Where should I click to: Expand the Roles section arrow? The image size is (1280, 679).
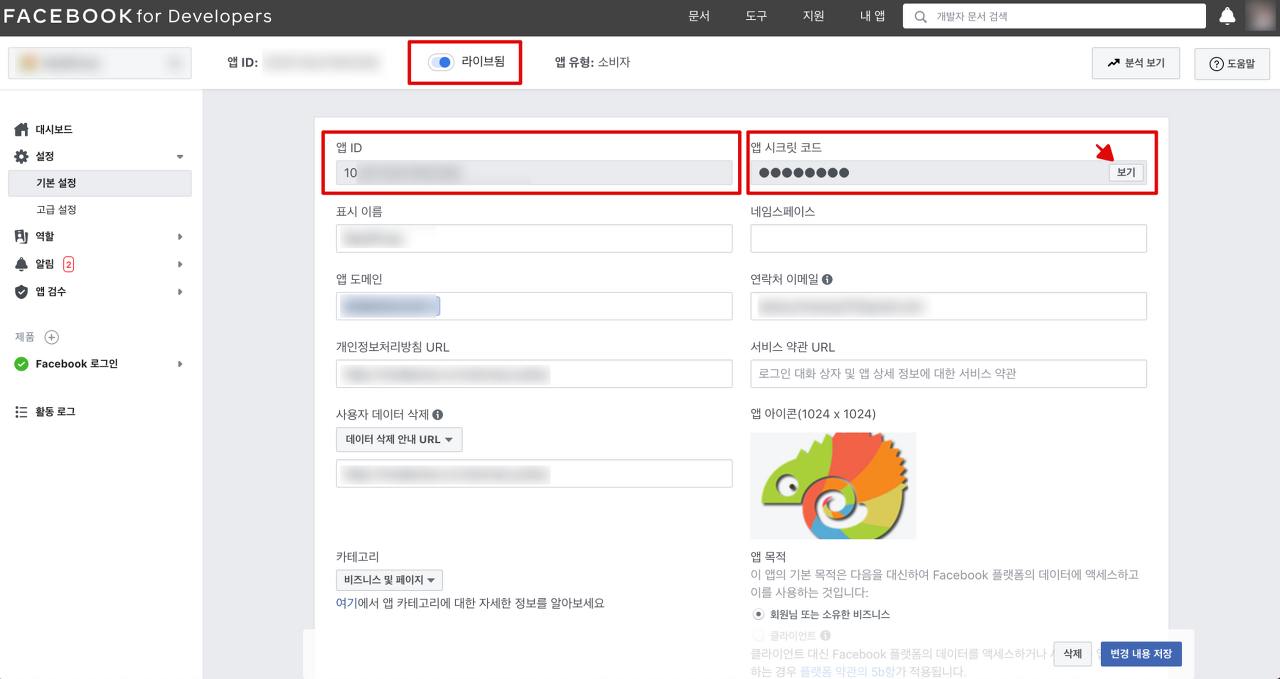click(x=180, y=237)
